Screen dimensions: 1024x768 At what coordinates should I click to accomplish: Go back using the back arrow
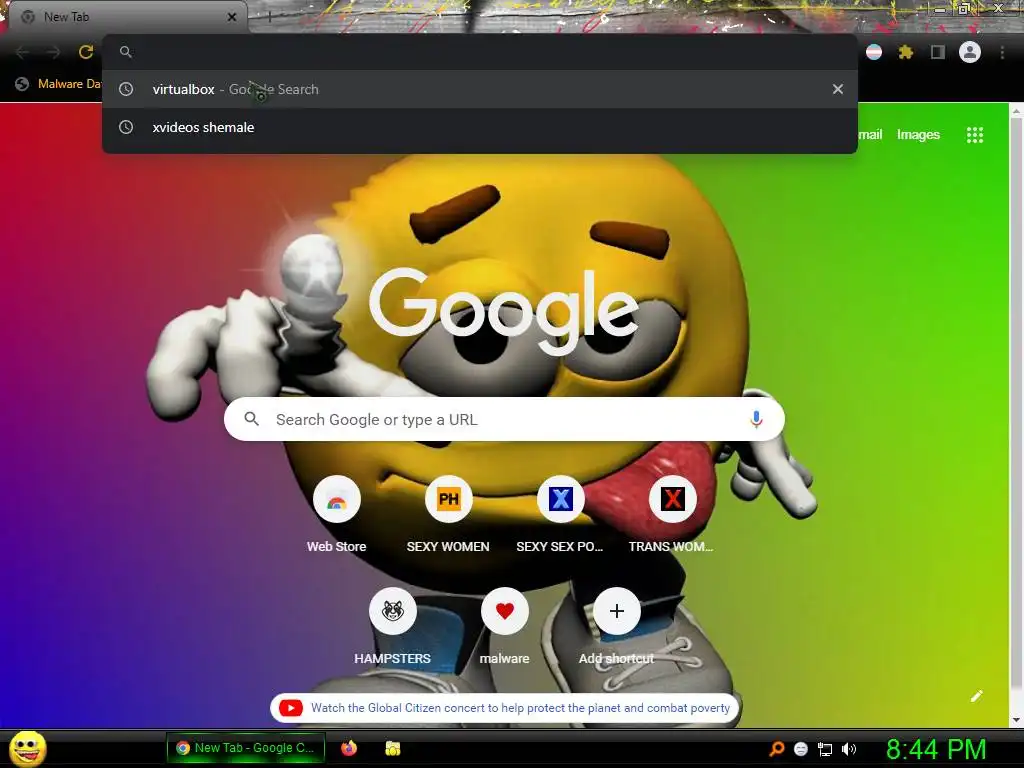[x=22, y=52]
